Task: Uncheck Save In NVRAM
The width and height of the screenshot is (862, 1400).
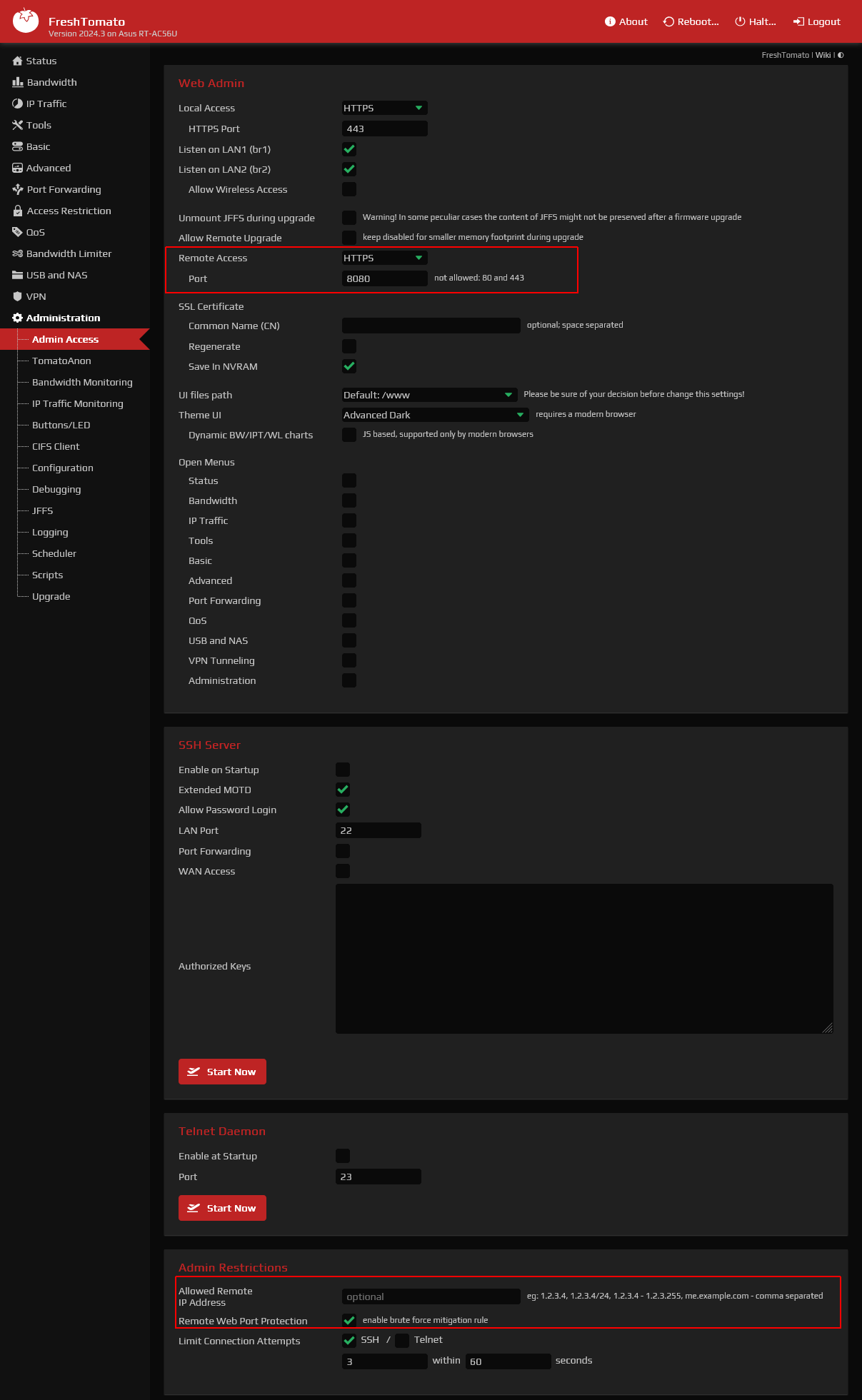Action: [x=349, y=366]
